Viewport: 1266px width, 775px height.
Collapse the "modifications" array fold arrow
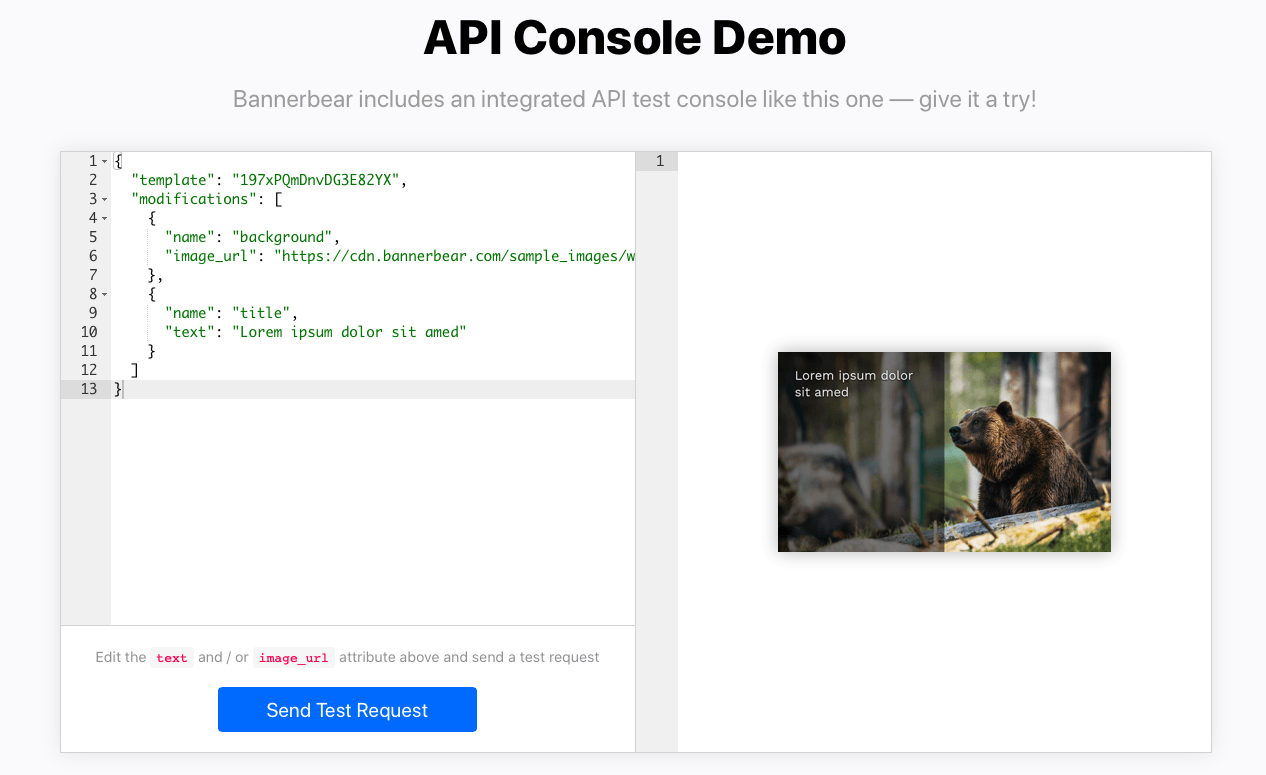point(104,199)
